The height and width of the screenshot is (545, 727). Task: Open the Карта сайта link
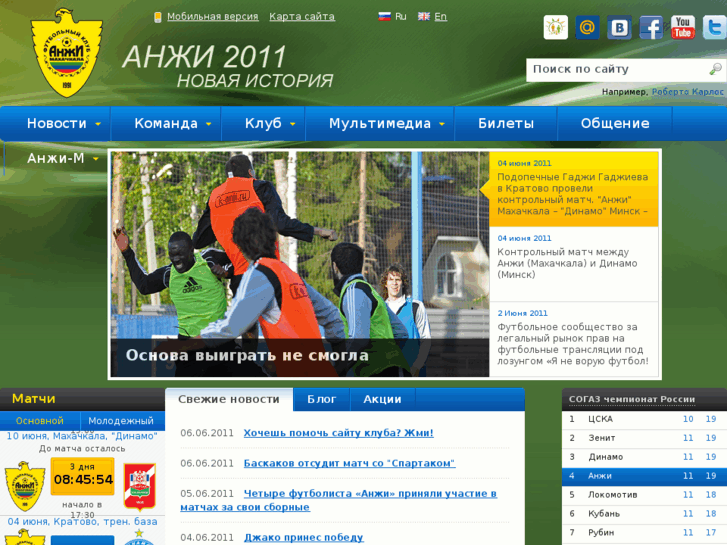tap(302, 17)
